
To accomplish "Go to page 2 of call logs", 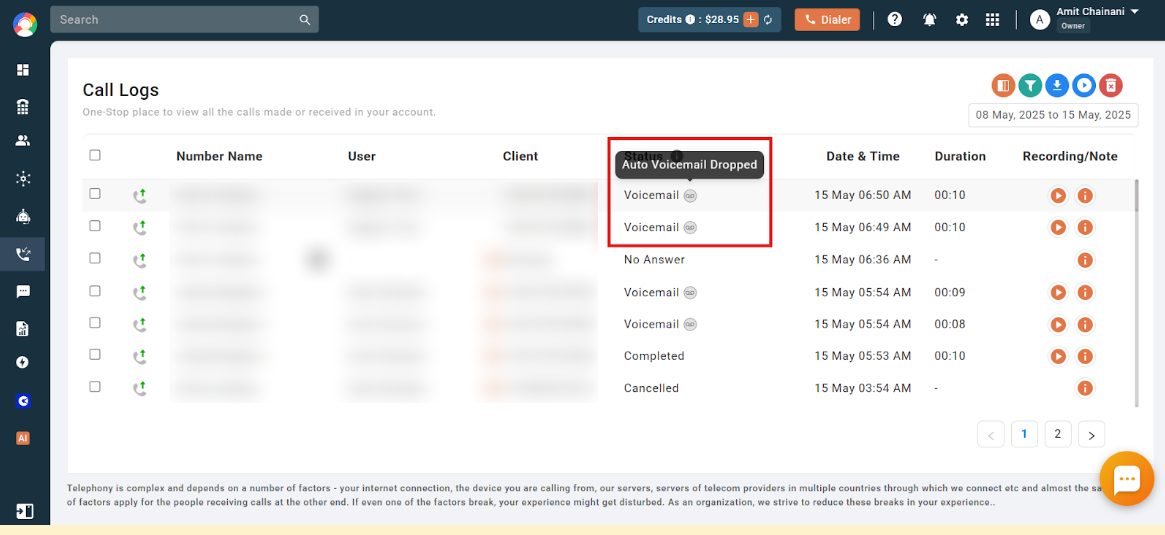I will click(1057, 434).
